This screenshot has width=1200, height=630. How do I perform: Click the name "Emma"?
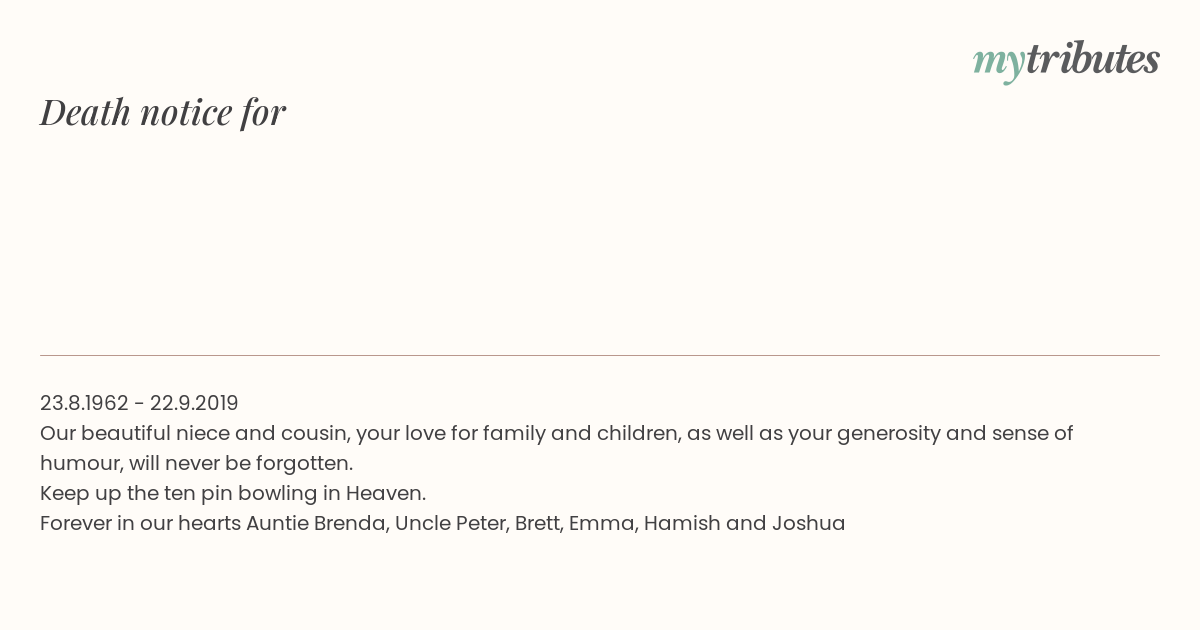(602, 523)
